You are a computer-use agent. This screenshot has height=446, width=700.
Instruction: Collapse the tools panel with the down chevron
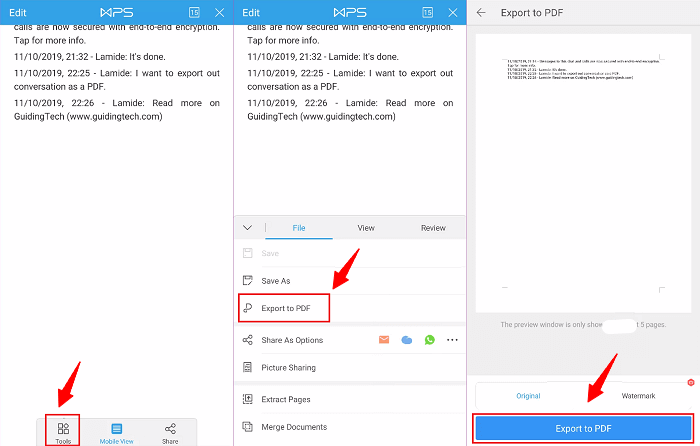coord(248,228)
